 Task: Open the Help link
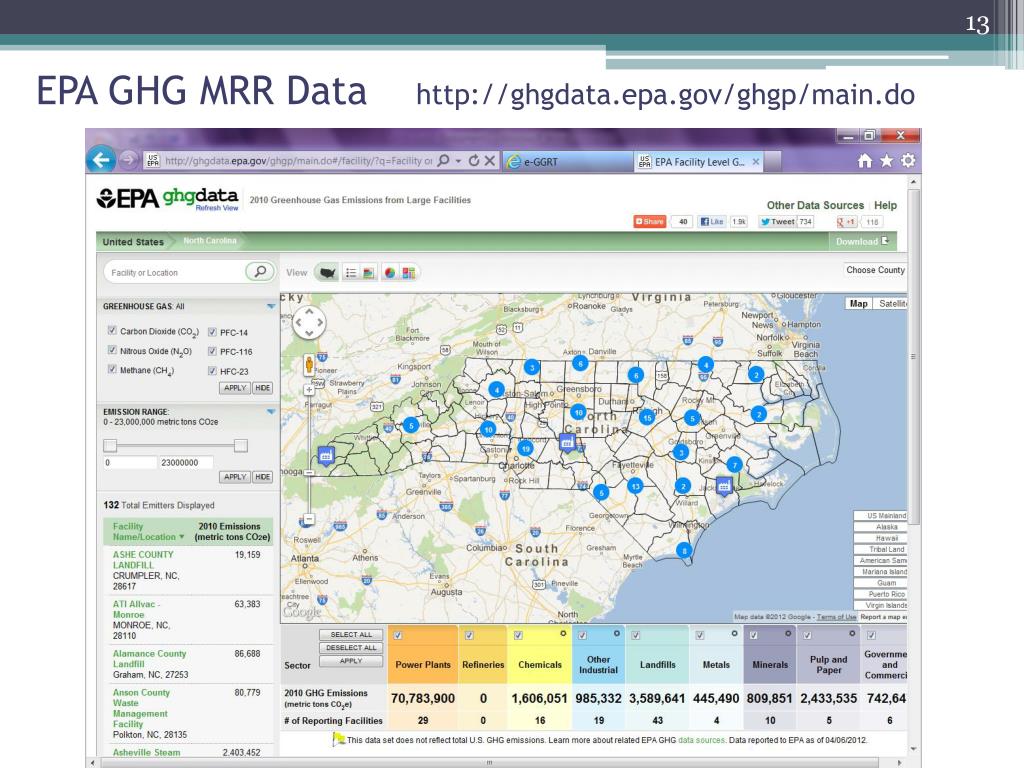(886, 205)
